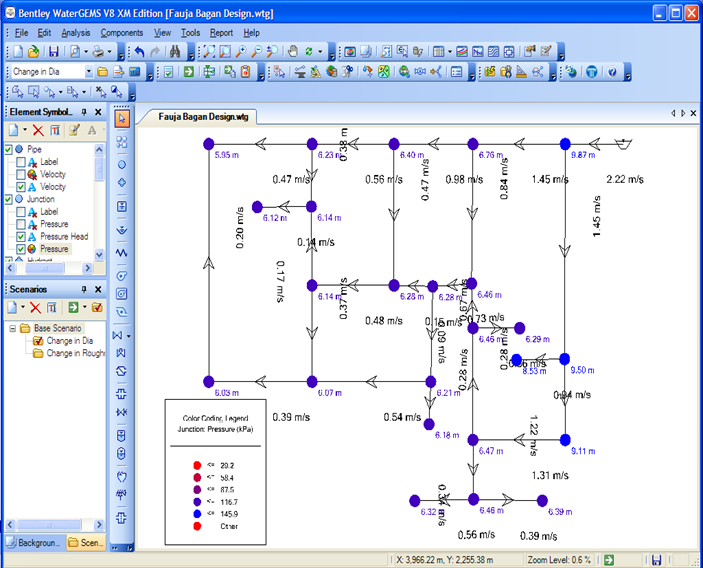Viewport: 703px width, 568px height.
Task: Open the Analysis menu
Action: coord(75,33)
